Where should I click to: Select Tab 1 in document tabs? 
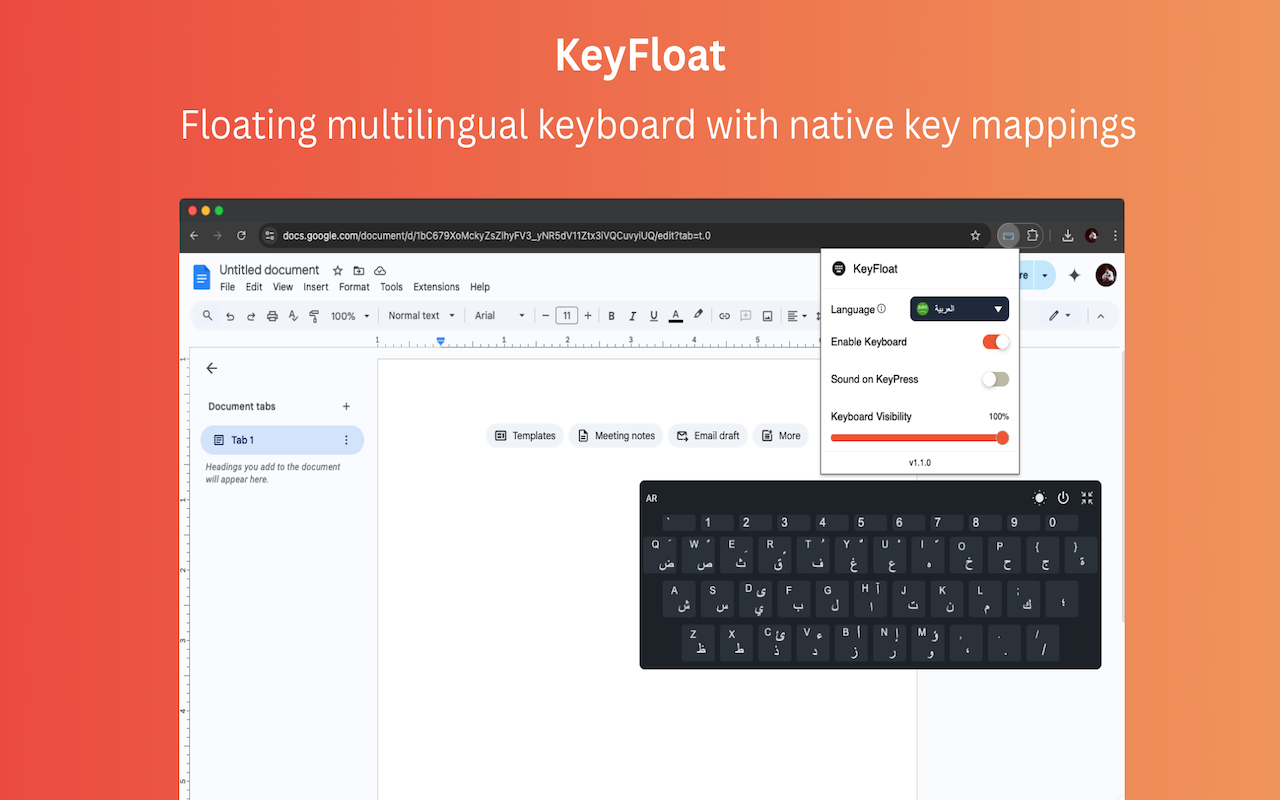click(x=282, y=440)
